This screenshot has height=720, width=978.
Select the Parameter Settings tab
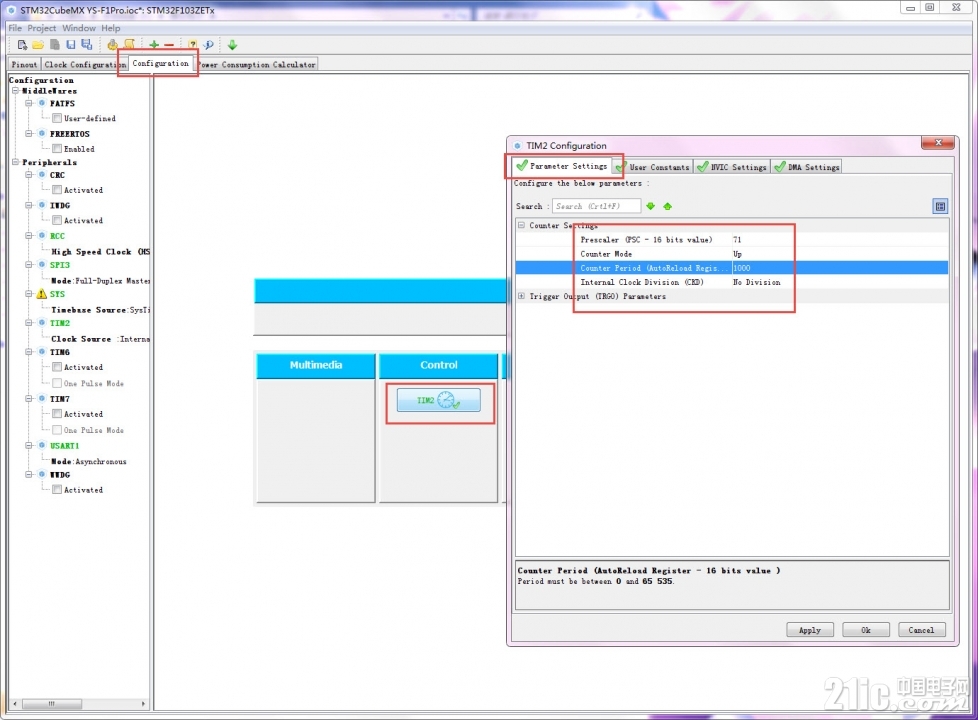[x=562, y=166]
